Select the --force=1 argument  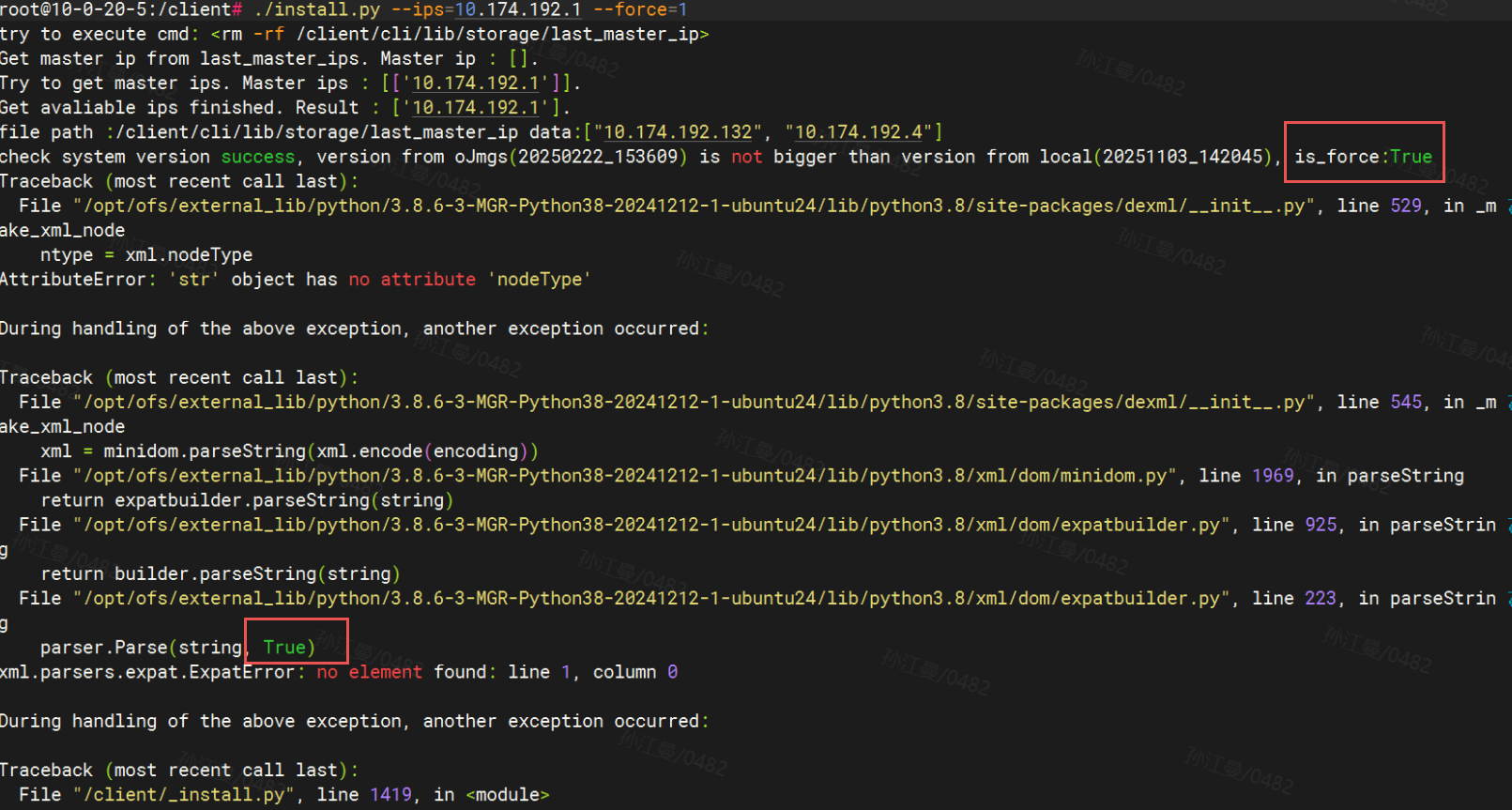click(x=640, y=9)
